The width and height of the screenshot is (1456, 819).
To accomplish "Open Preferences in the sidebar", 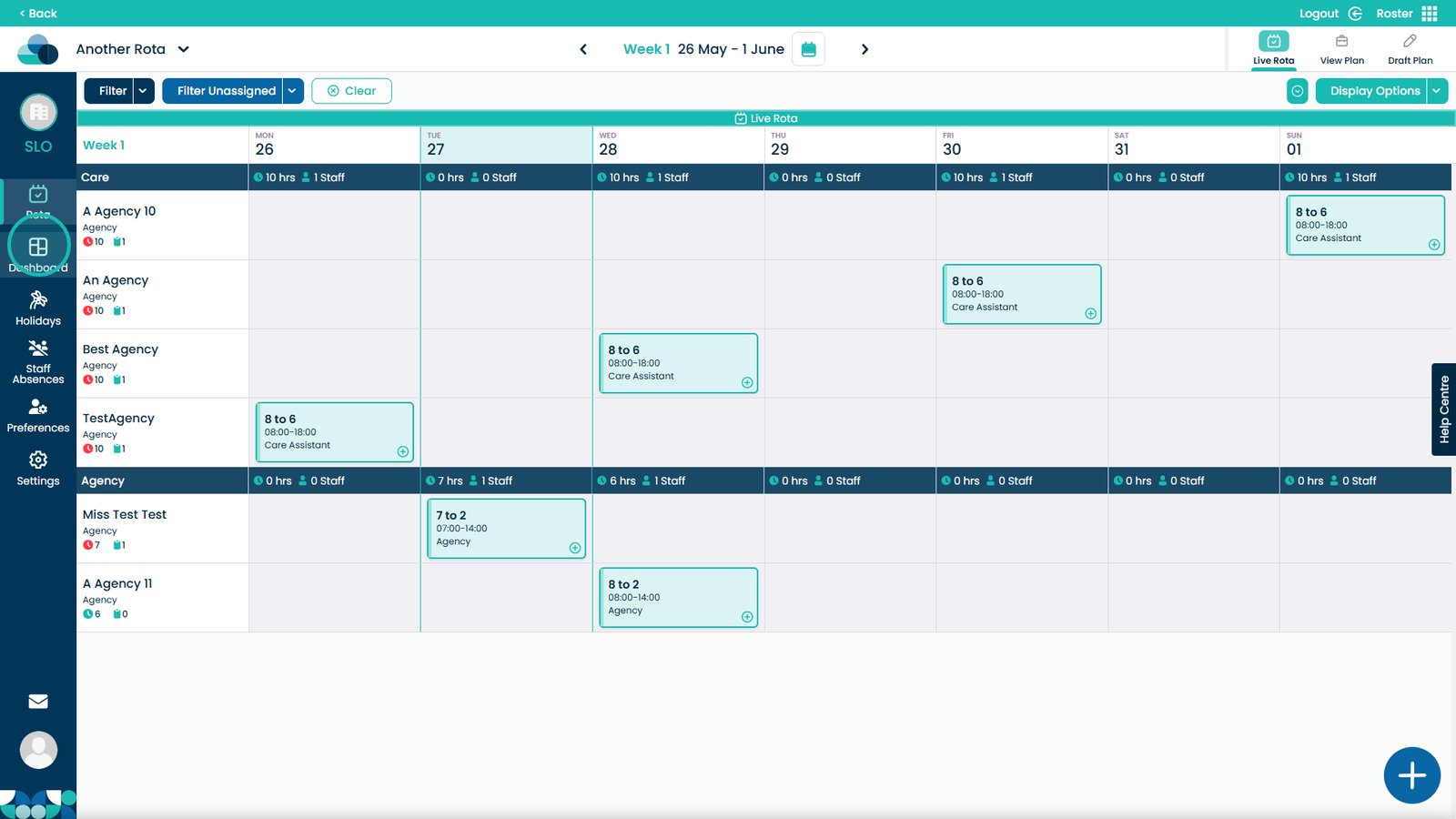I will (38, 415).
